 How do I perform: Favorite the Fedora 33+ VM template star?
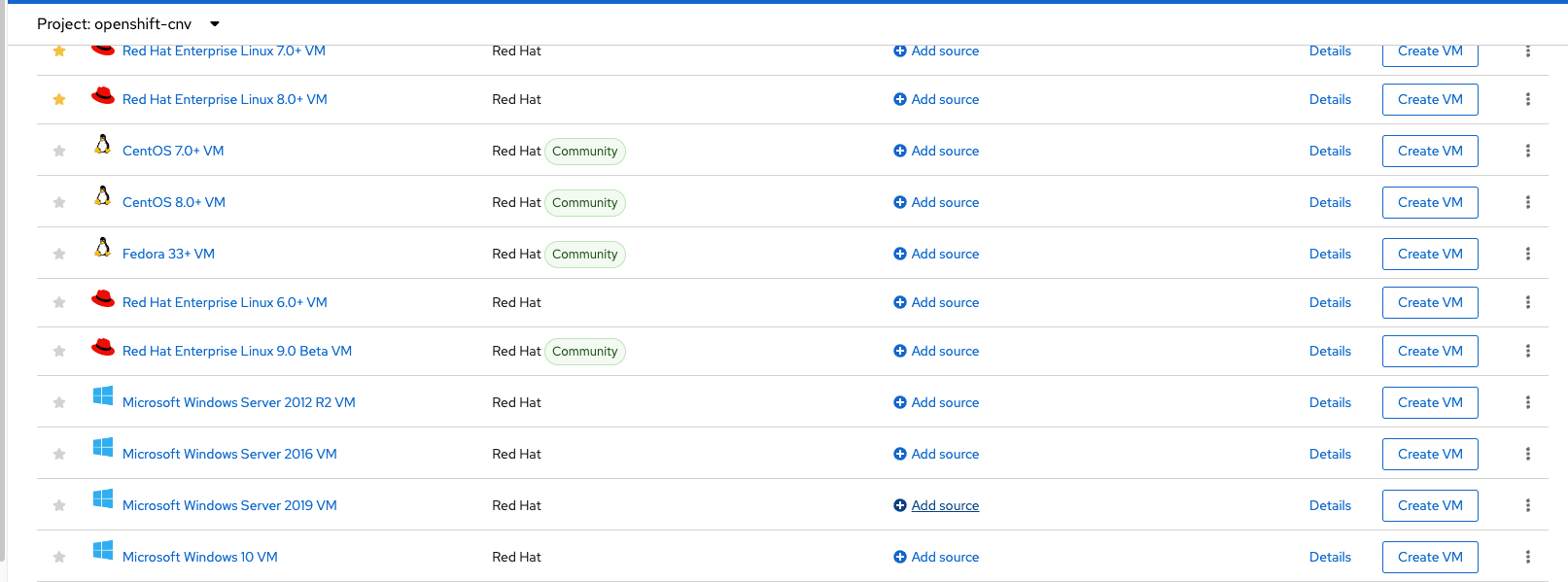click(59, 254)
